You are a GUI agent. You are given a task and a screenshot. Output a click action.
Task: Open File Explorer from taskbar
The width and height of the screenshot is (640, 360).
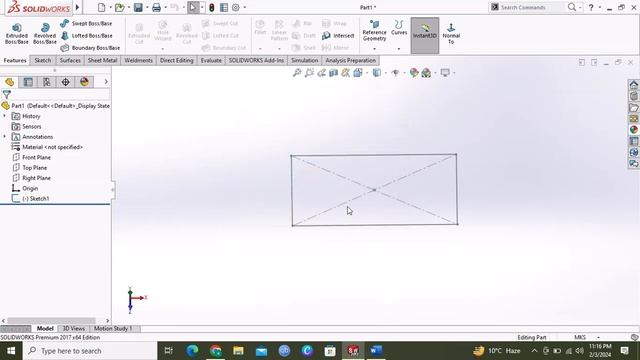point(238,351)
